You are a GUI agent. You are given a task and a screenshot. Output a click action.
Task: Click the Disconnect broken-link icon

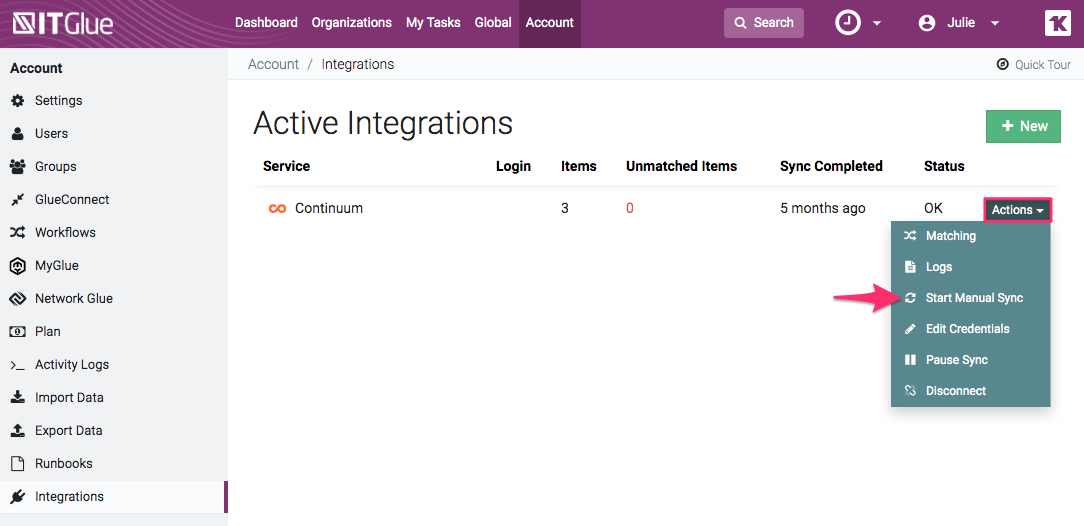(910, 391)
